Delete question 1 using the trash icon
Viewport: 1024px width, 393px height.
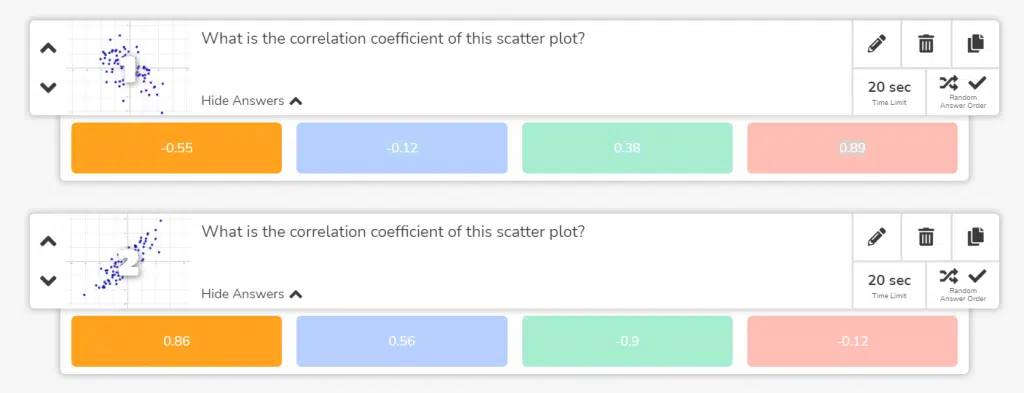tap(926, 44)
